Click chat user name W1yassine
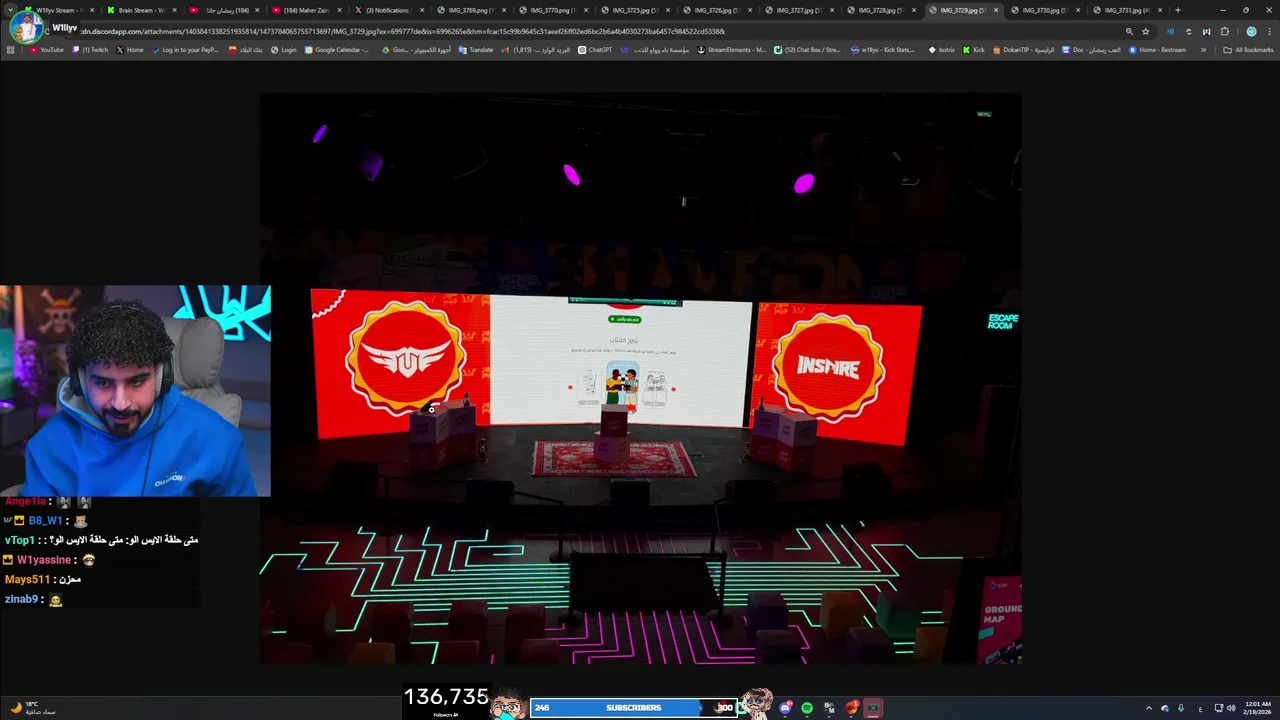 43,560
